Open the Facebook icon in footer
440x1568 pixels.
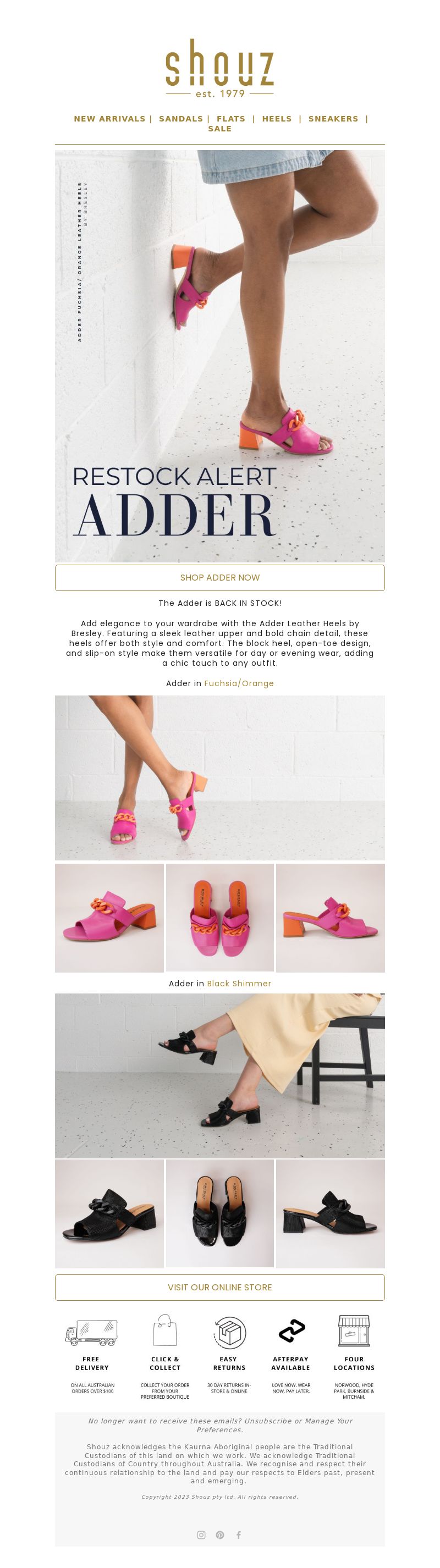239,1534
